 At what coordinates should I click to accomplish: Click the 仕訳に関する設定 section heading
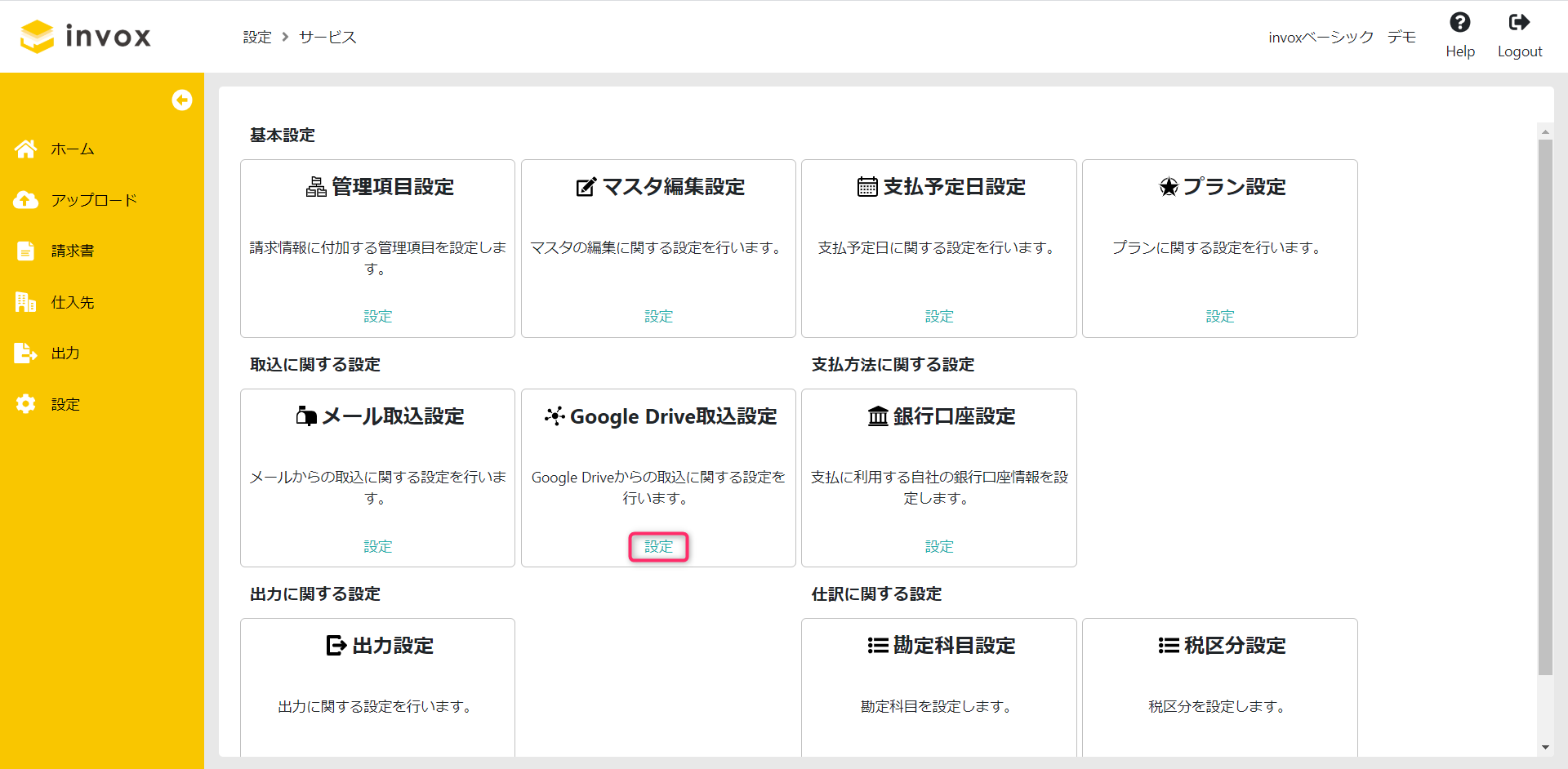(x=876, y=593)
